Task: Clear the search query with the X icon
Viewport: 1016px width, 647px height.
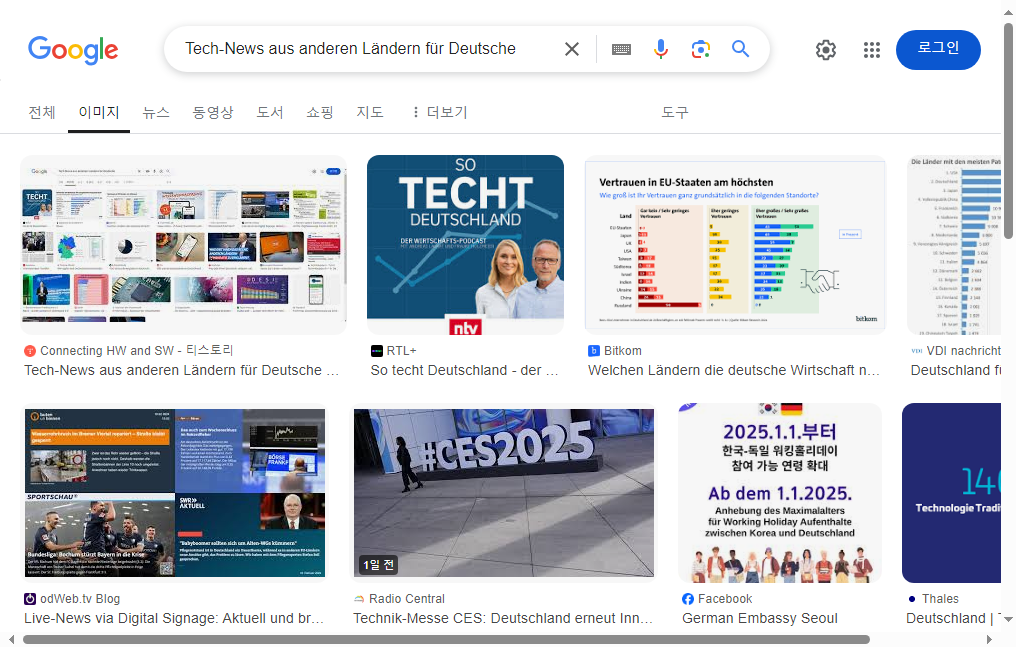Action: (x=572, y=49)
